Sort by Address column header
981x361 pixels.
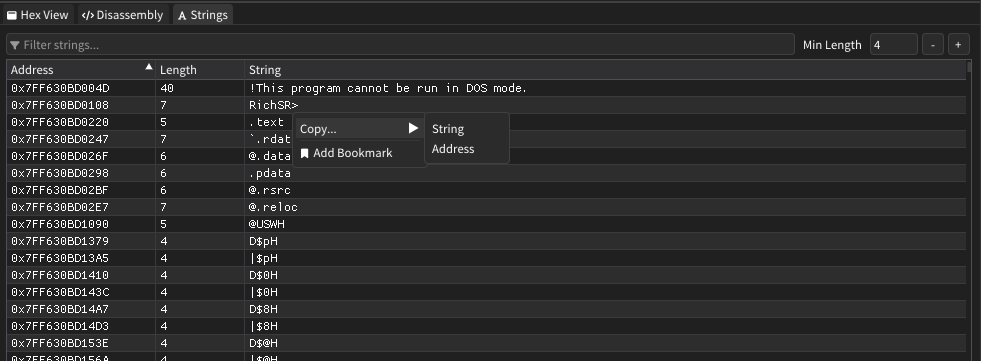[81, 69]
